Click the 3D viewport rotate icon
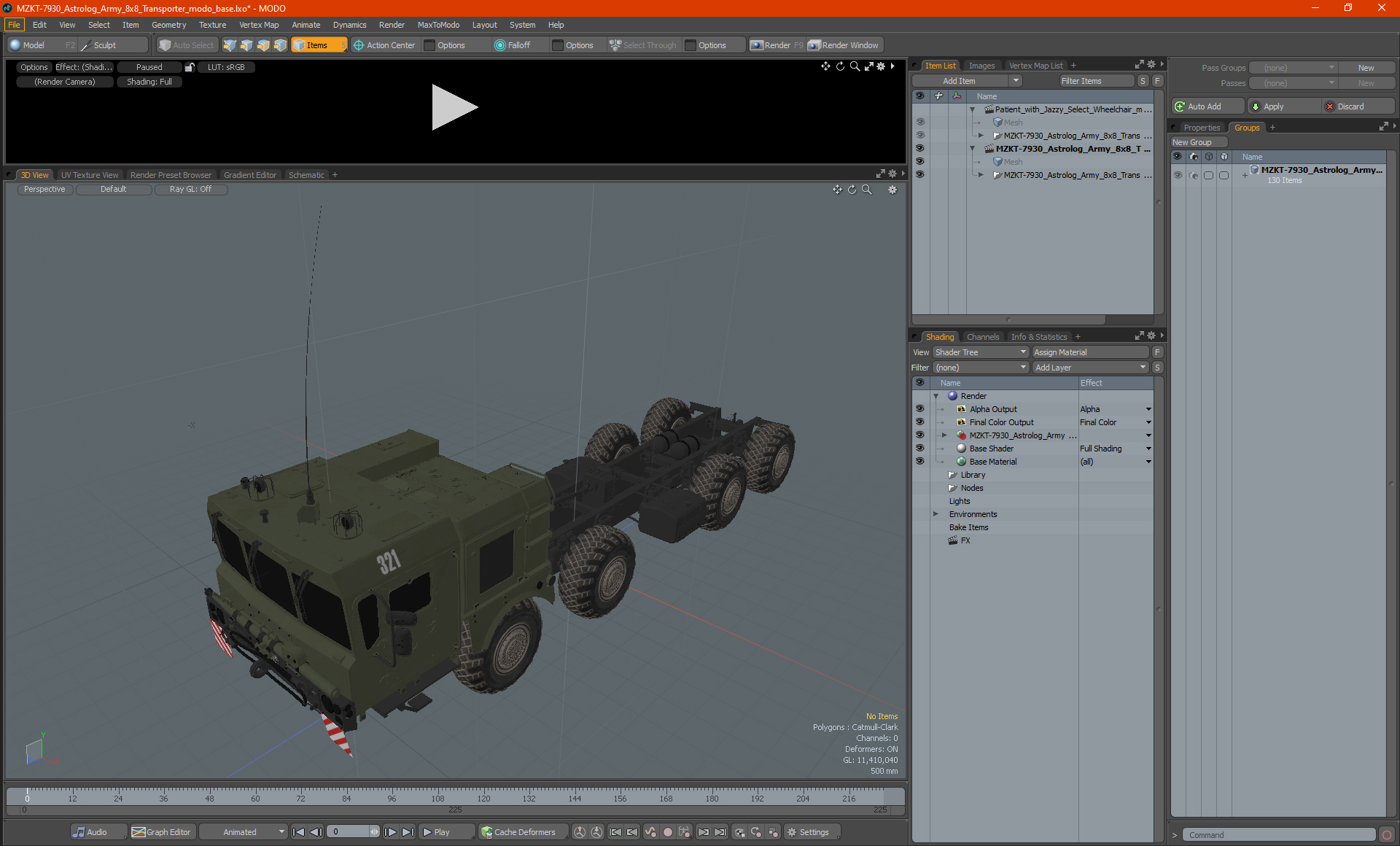This screenshot has height=846, width=1400. click(852, 190)
